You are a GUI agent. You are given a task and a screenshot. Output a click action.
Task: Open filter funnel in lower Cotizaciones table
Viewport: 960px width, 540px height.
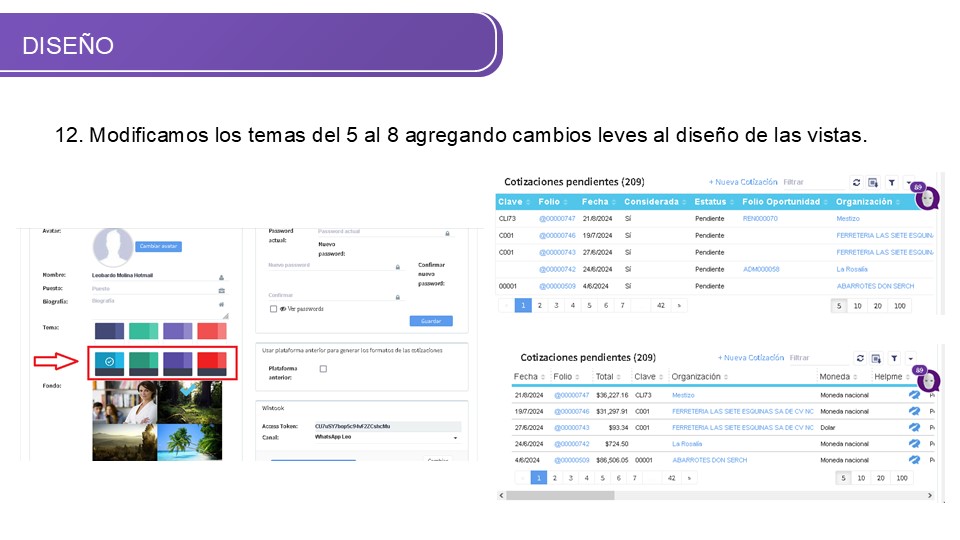(894, 358)
